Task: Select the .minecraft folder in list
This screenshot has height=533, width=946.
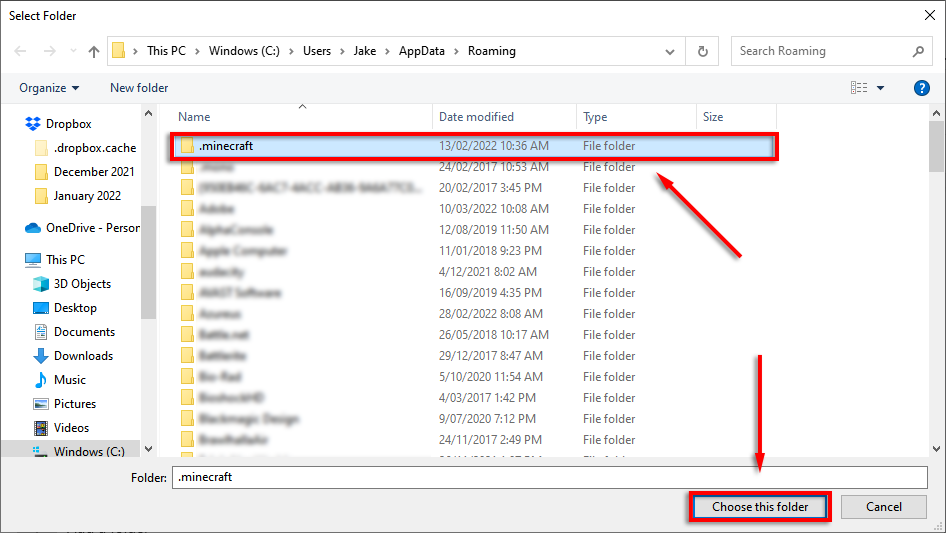Action: click(226, 146)
